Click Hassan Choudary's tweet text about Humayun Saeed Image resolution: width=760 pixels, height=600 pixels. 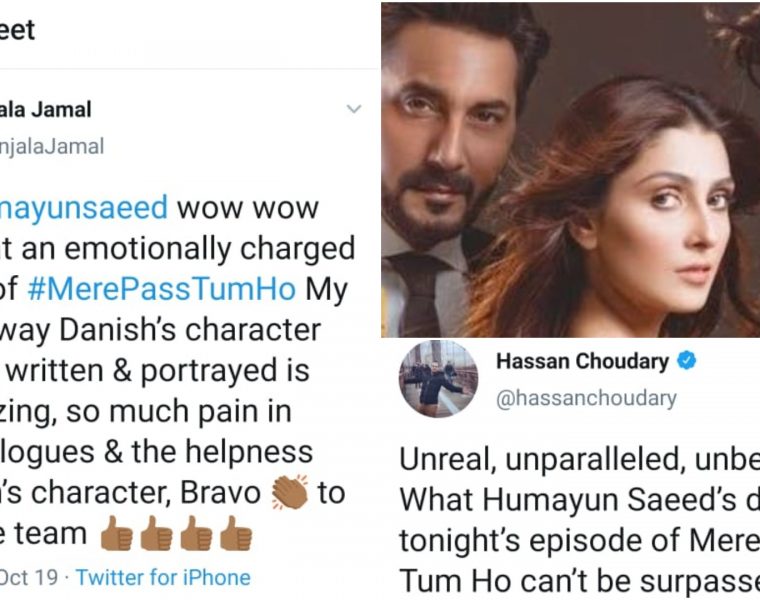pyautogui.click(x=580, y=521)
